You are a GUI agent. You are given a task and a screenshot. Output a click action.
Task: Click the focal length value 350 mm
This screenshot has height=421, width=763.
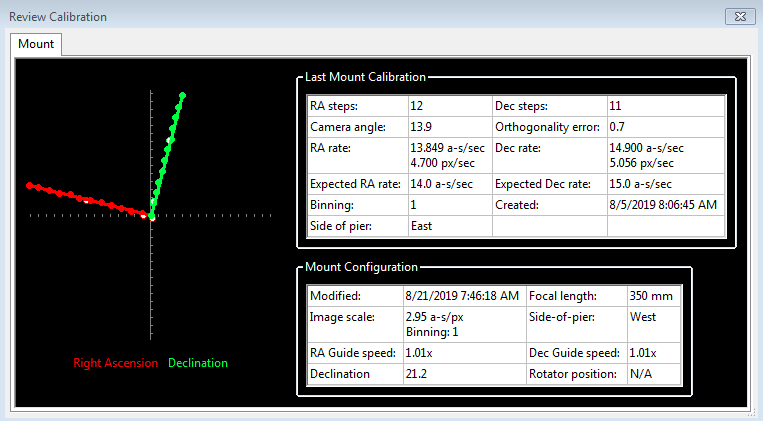[x=651, y=296]
